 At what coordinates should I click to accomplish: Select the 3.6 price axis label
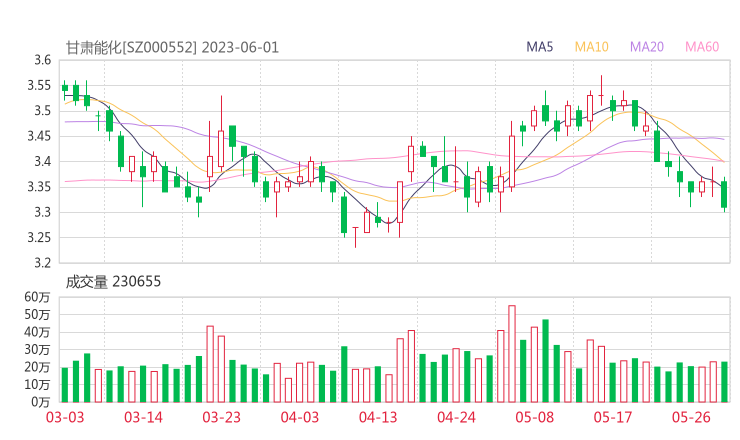click(42, 60)
